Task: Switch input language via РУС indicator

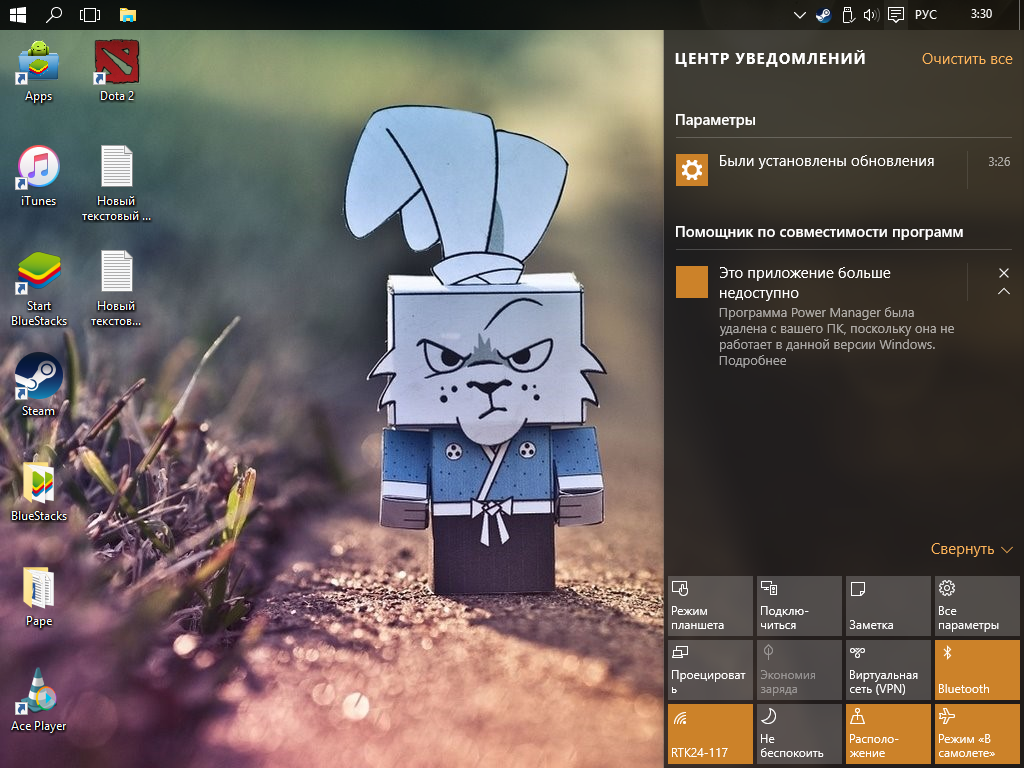Action: [925, 15]
